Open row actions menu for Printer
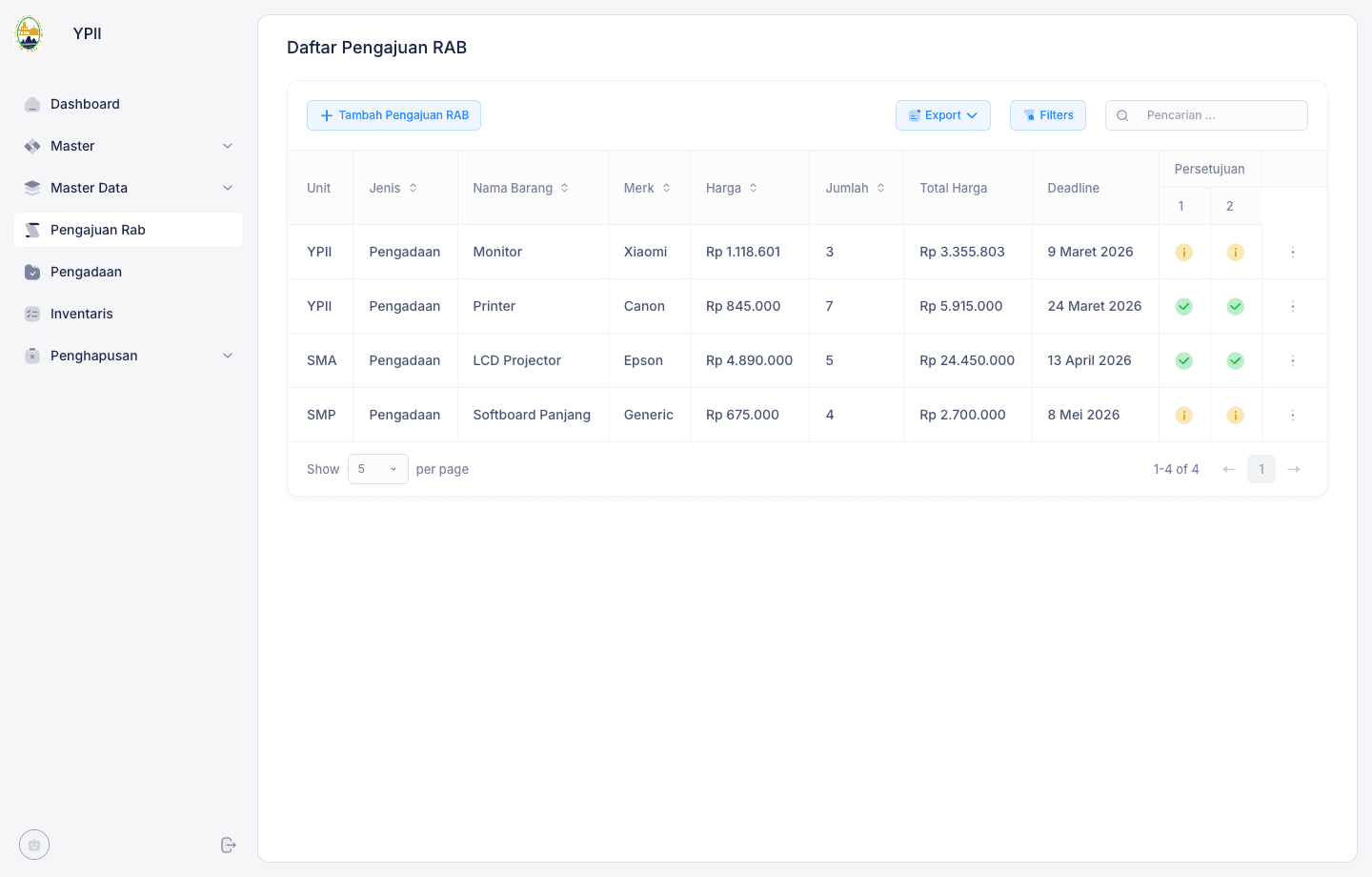1372x877 pixels. coord(1293,306)
